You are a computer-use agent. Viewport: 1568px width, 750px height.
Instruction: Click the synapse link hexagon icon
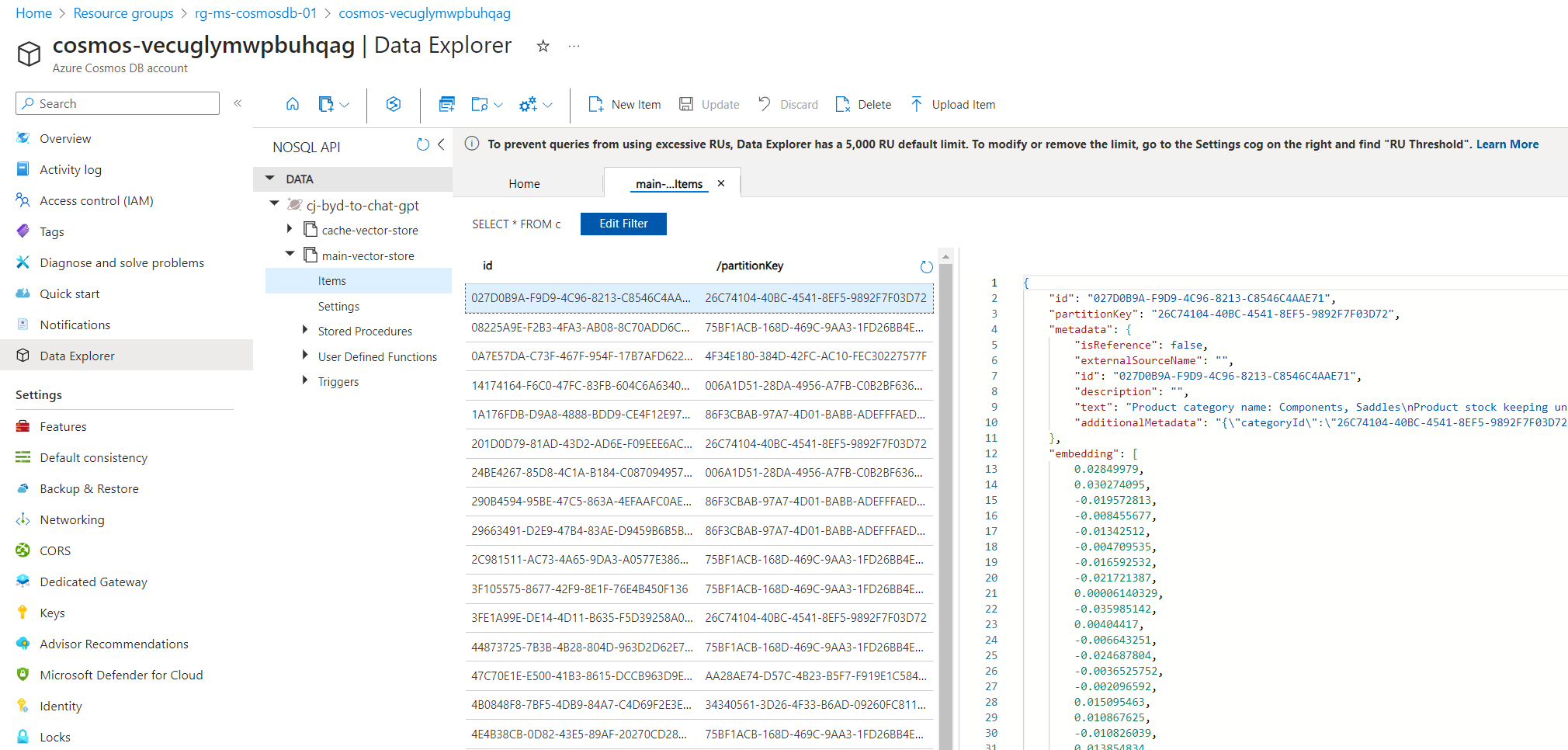pyautogui.click(x=394, y=104)
